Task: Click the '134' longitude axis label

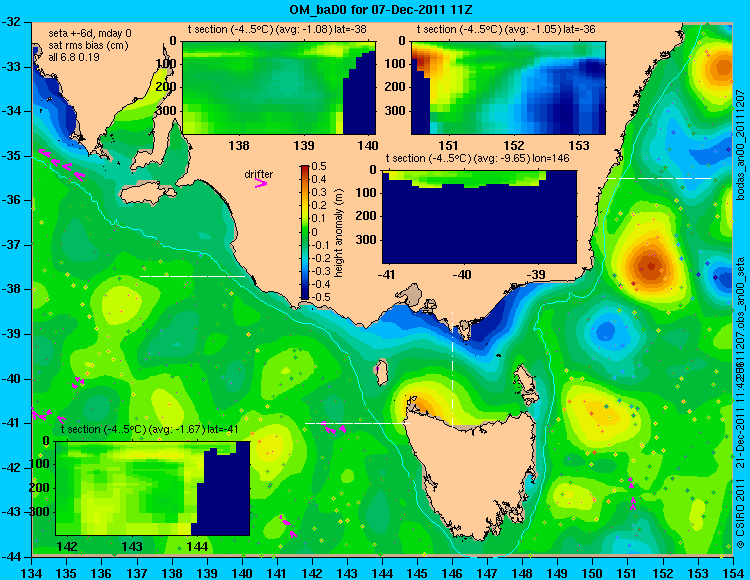Action: point(32,573)
